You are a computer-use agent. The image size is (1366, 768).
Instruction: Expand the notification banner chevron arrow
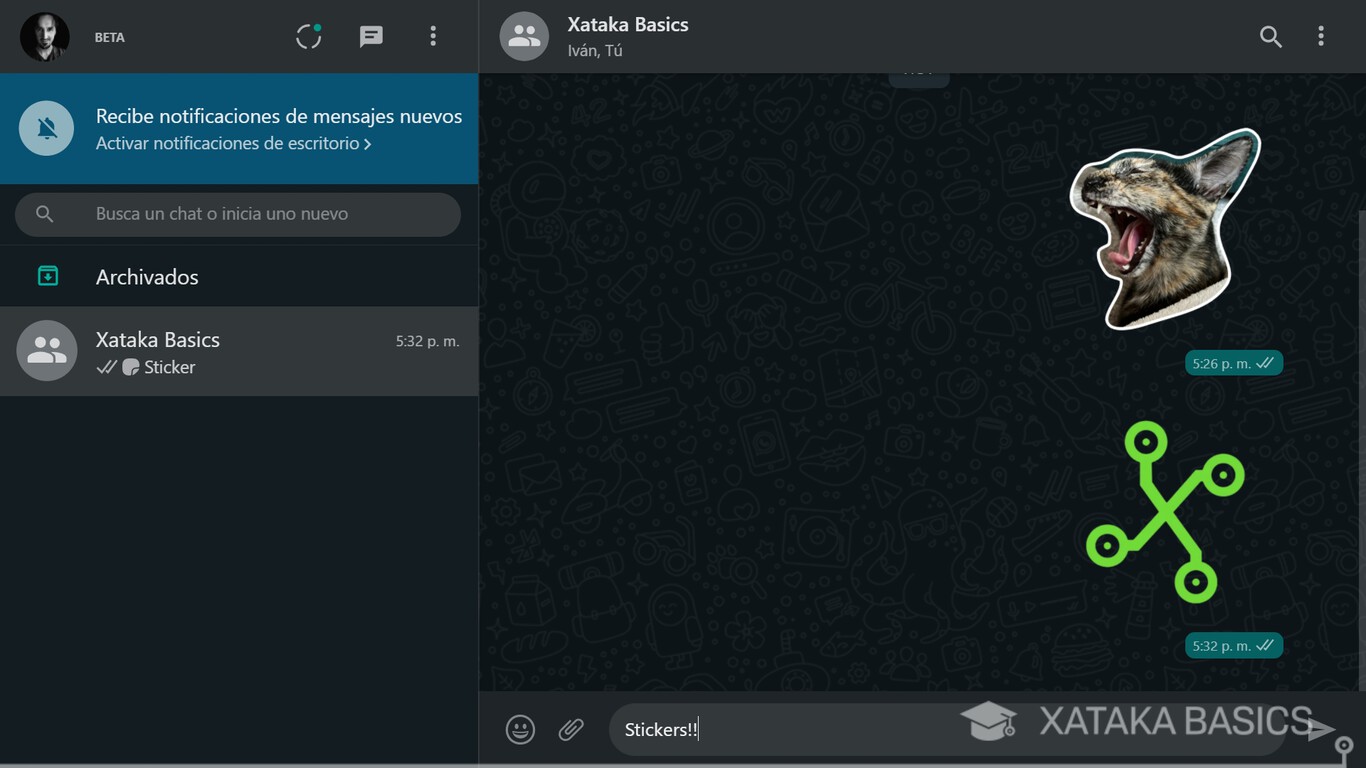pos(366,143)
